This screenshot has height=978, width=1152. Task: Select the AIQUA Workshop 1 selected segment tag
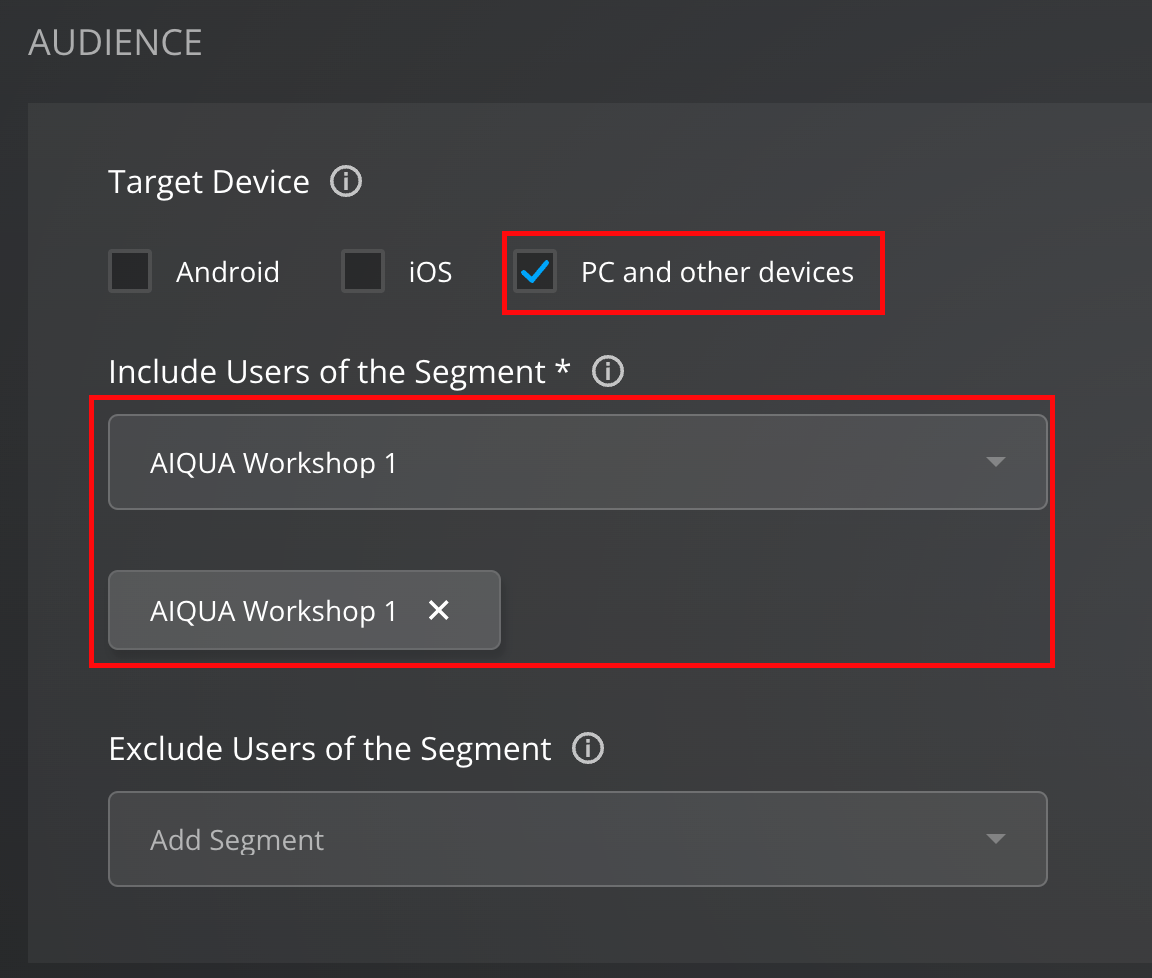click(x=273, y=611)
